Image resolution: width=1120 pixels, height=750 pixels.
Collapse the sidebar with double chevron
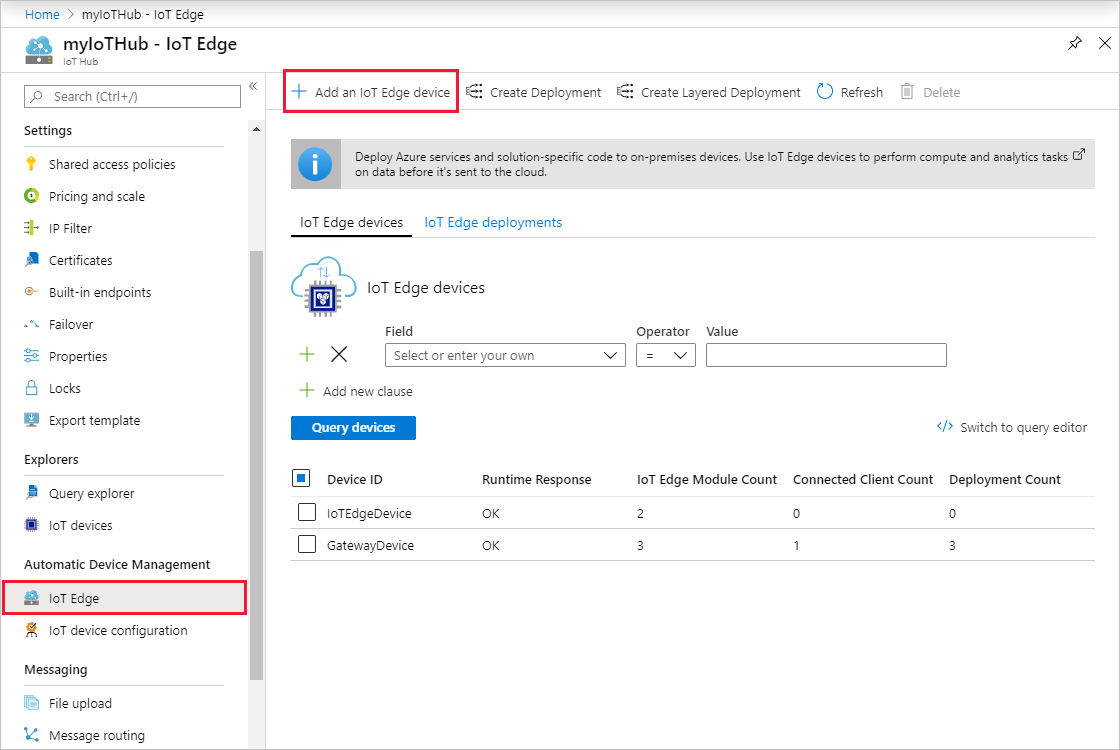click(x=253, y=86)
